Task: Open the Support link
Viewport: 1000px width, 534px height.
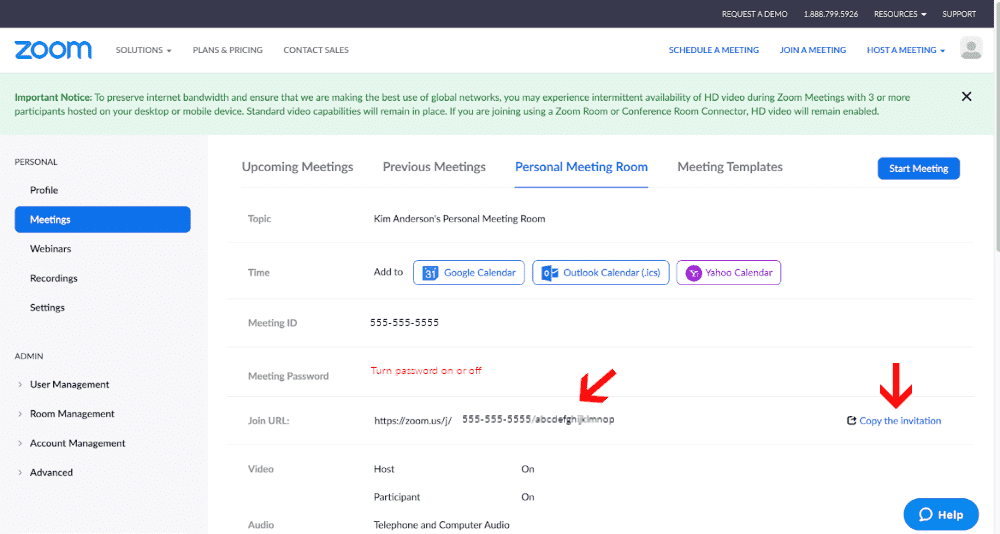Action: (x=959, y=14)
